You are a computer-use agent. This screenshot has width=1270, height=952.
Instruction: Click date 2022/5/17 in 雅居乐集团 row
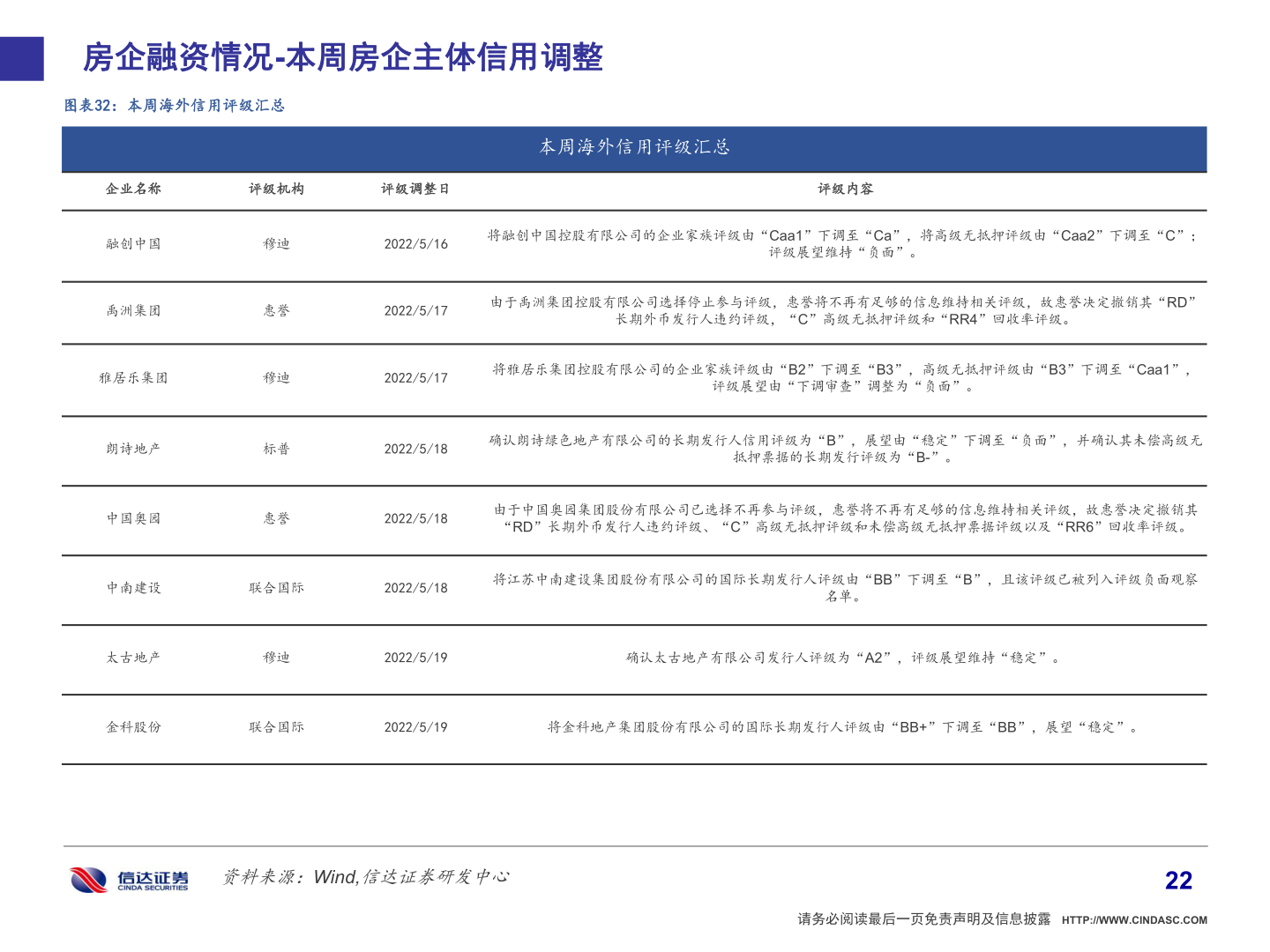coord(415,378)
